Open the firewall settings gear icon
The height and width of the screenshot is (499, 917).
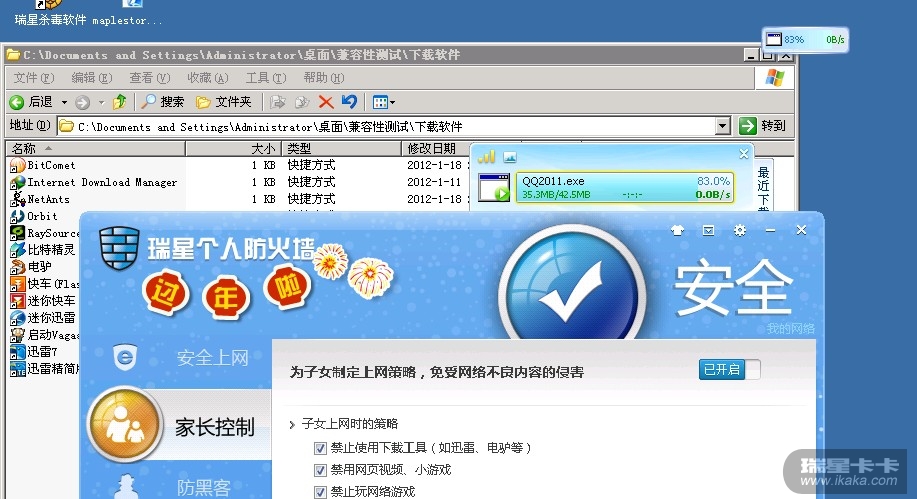tap(740, 230)
